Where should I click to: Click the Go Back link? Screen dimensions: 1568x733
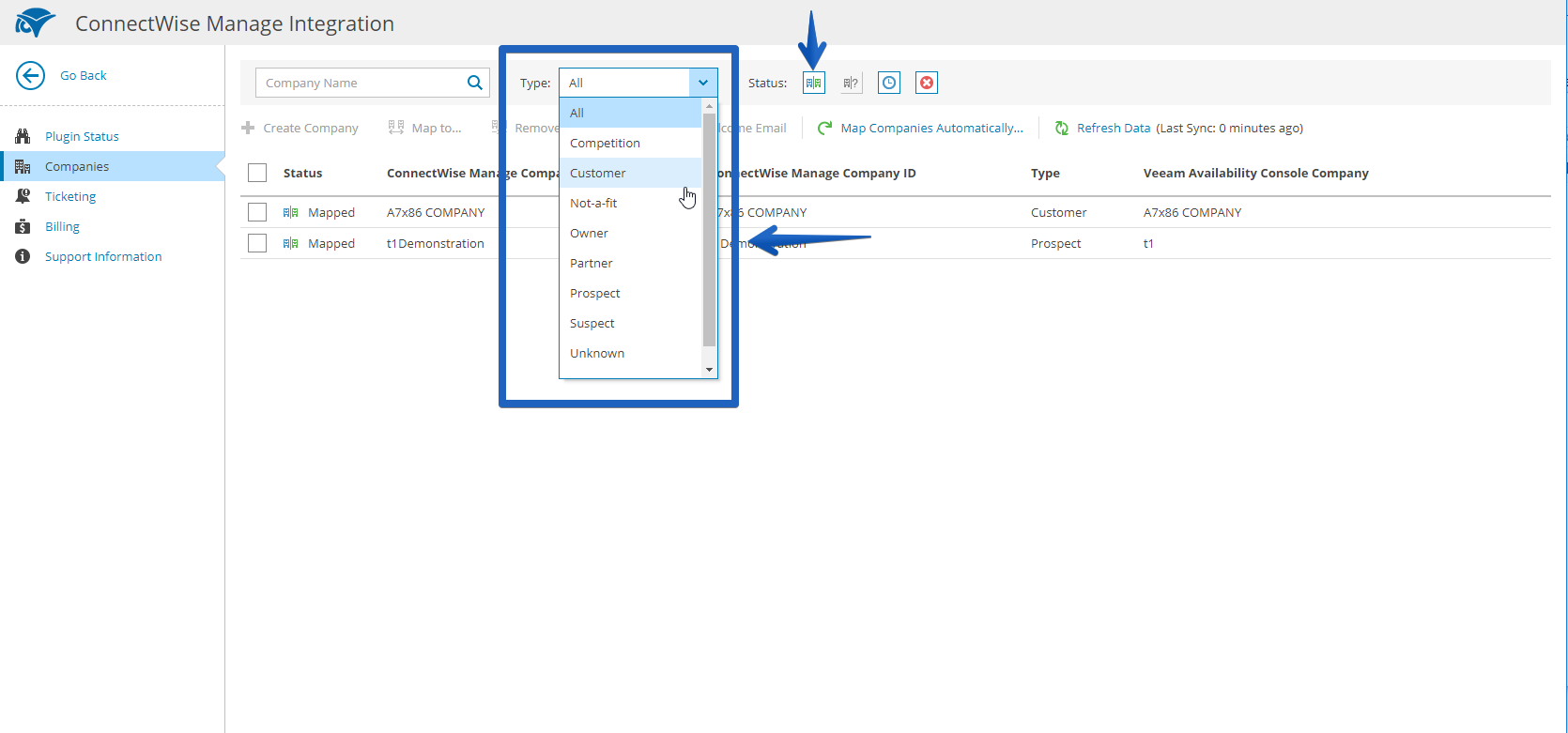point(84,75)
